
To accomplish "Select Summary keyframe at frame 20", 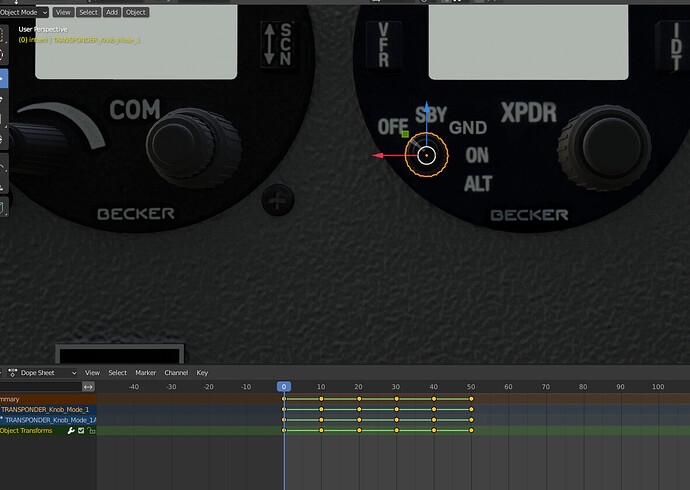I will (359, 399).
